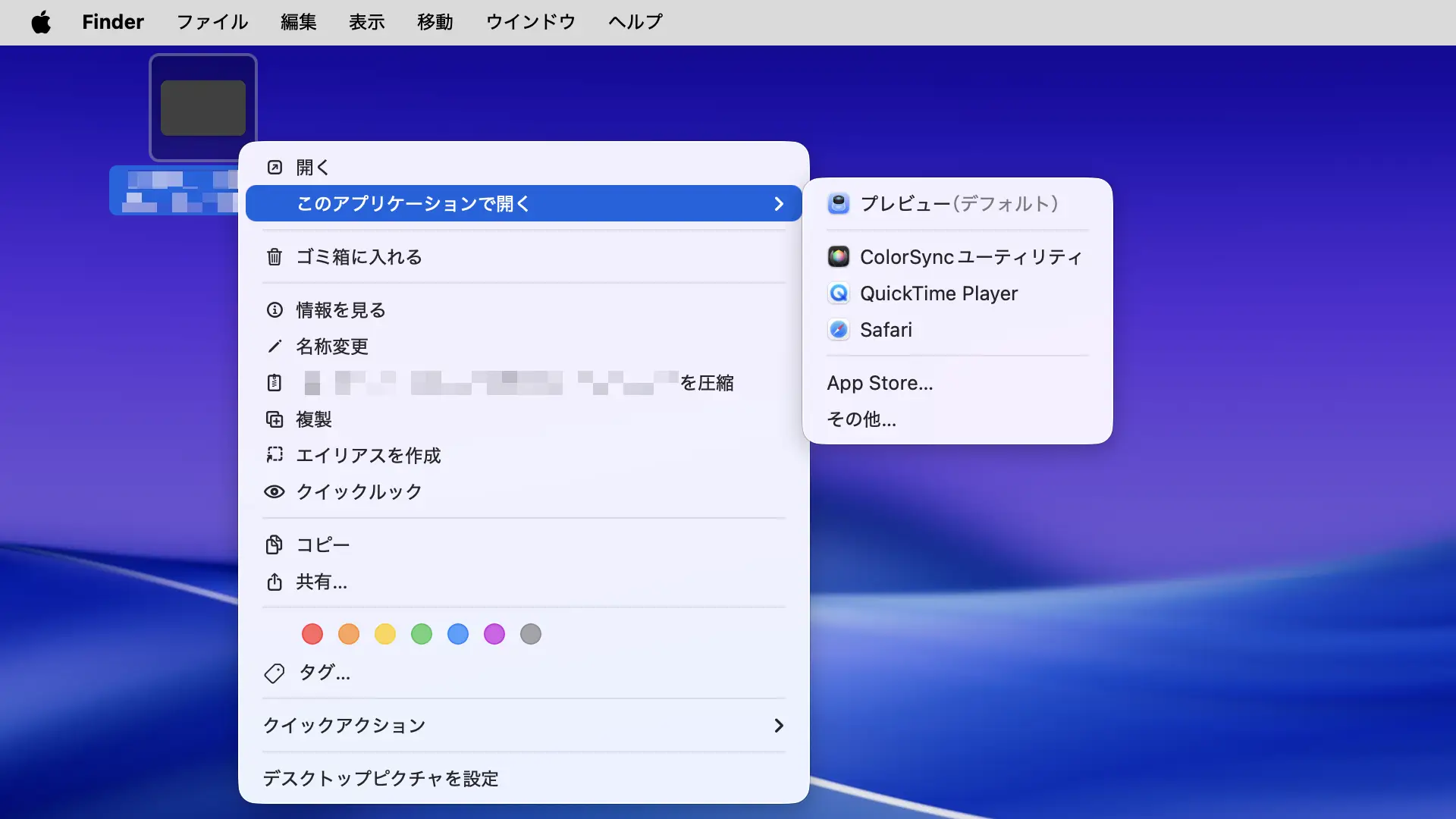Click App Store... in the submenu

coord(880,383)
